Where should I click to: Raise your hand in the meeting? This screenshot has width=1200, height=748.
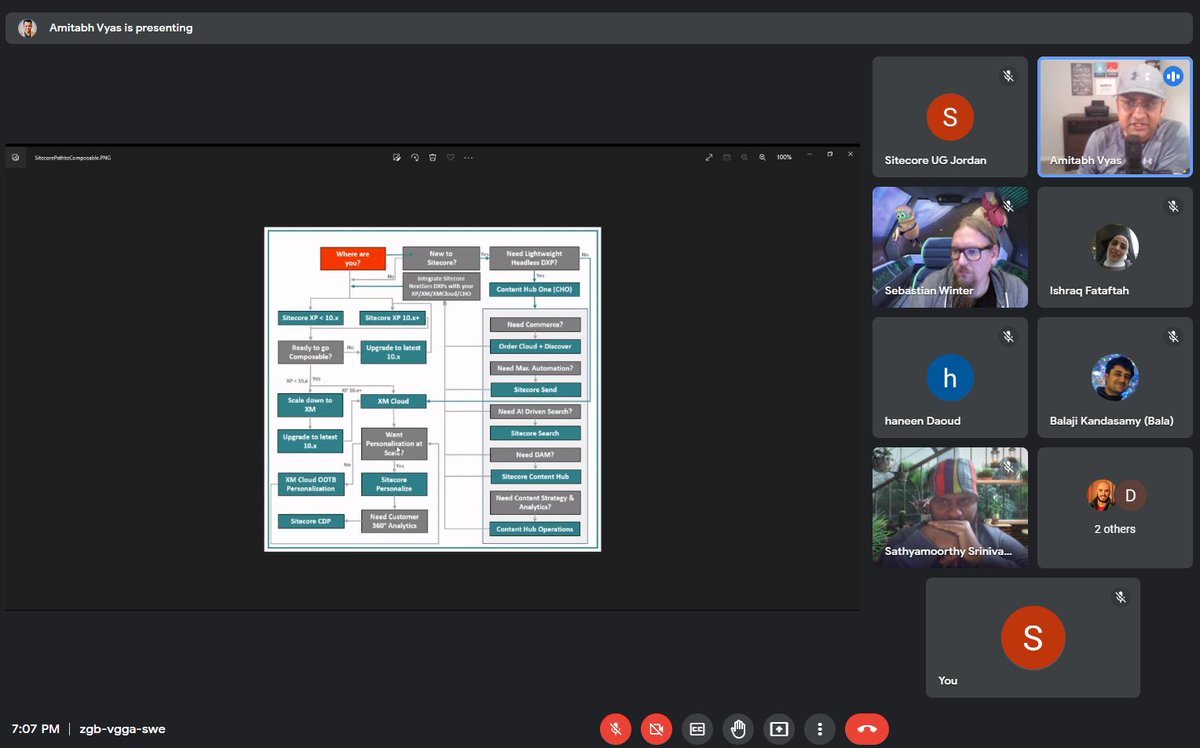[x=738, y=728]
